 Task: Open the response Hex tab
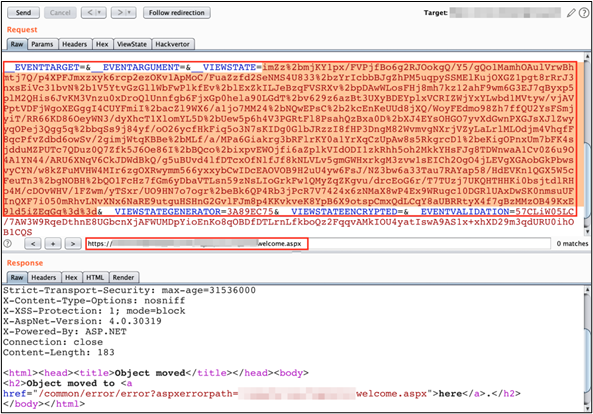pyautogui.click(x=71, y=278)
